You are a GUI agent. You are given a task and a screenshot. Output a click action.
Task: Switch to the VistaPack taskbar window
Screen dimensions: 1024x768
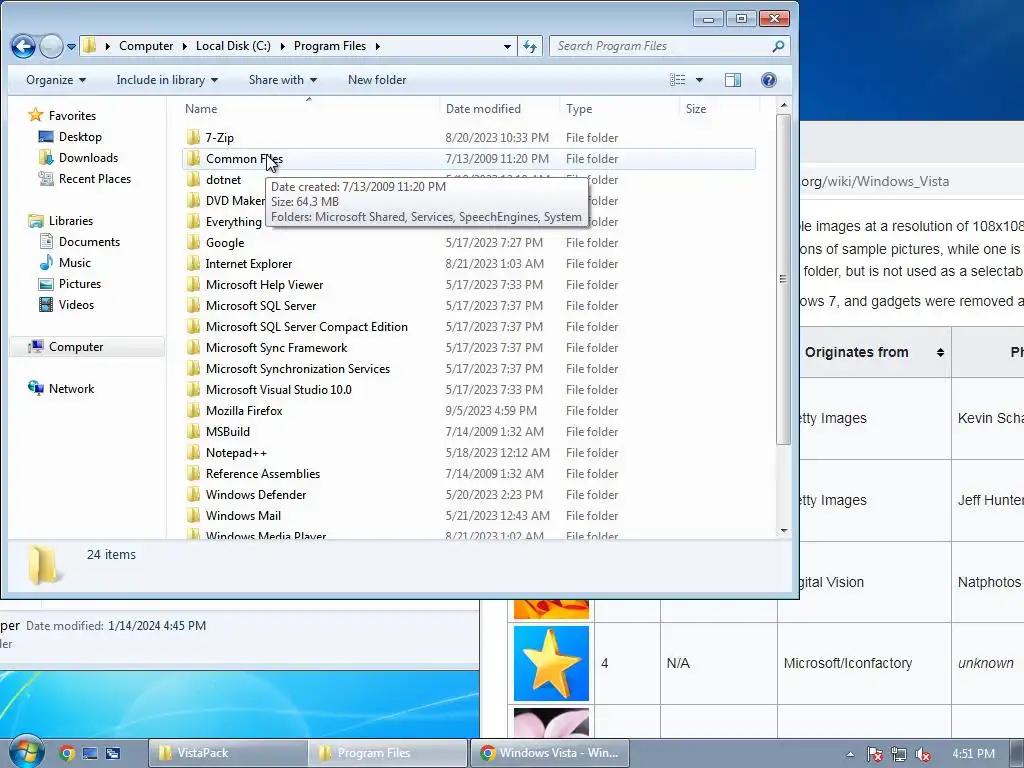point(227,753)
